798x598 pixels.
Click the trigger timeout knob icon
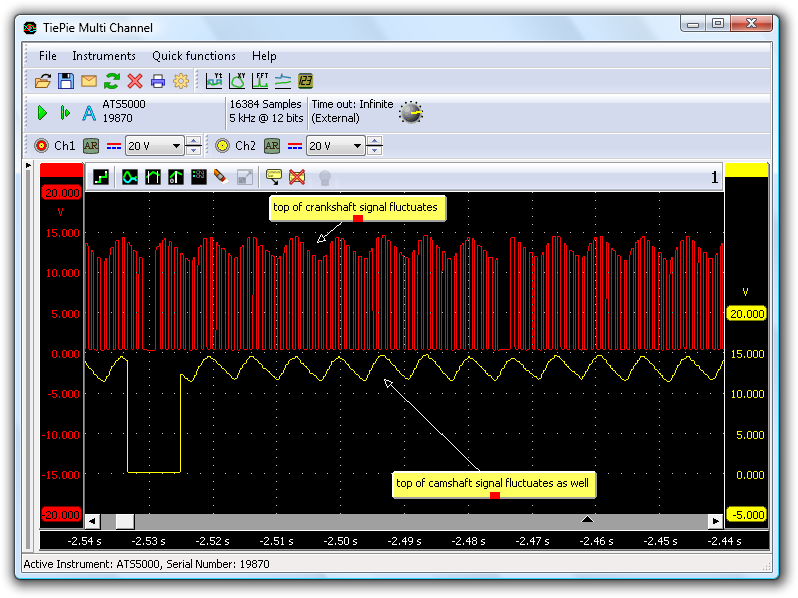[x=411, y=112]
